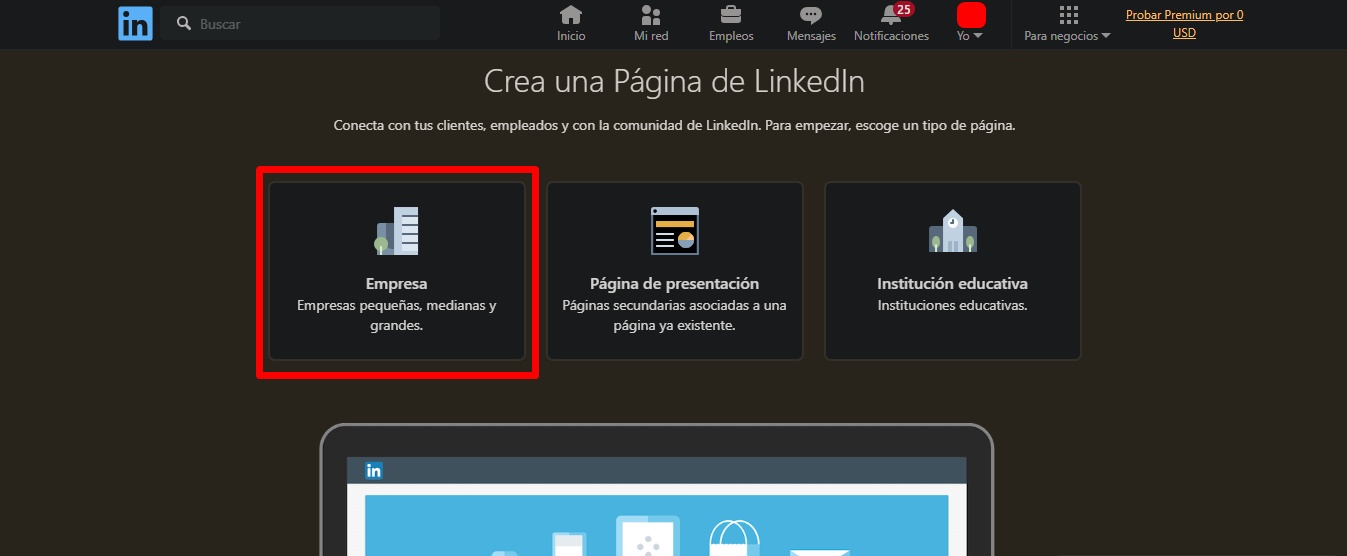The width and height of the screenshot is (1347, 556).
Task: Go to Inicio home icon
Action: click(571, 14)
